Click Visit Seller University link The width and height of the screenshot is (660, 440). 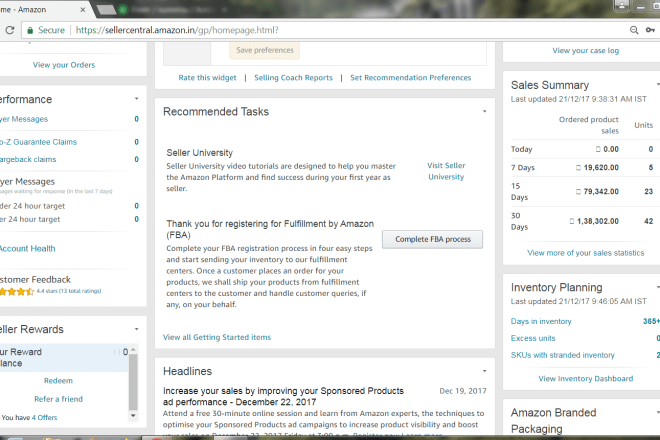(446, 171)
